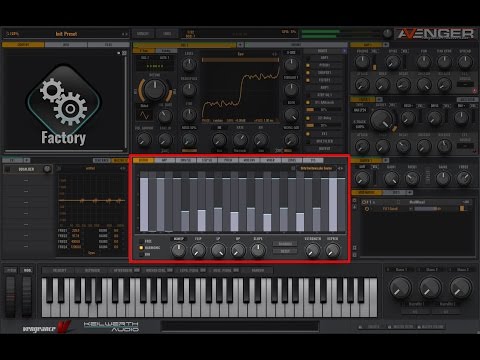Click the previous/next arrows by harmonic preset name
Screen dimensions: 480x360
pos(340,168)
